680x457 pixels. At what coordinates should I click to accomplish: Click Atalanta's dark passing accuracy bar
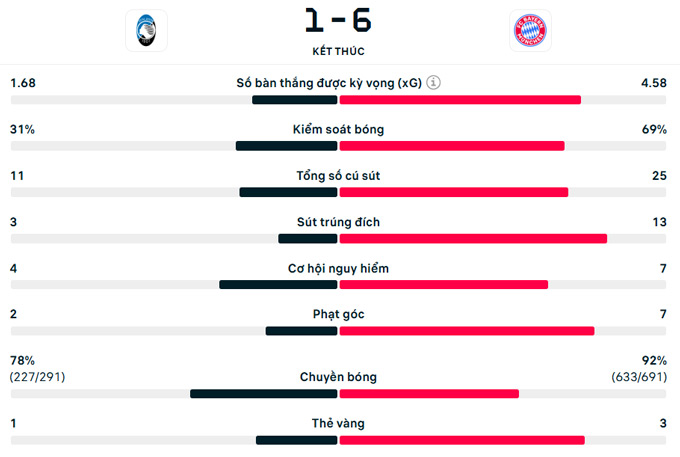click(x=264, y=394)
